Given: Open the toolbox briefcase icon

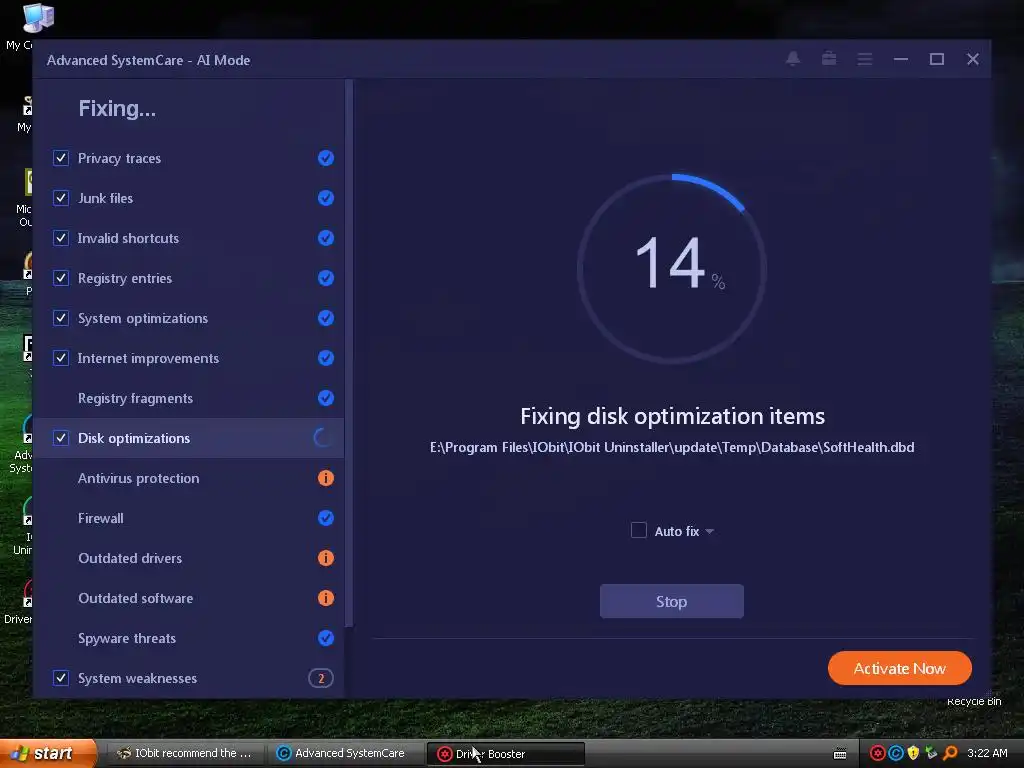Looking at the screenshot, I should point(829,59).
